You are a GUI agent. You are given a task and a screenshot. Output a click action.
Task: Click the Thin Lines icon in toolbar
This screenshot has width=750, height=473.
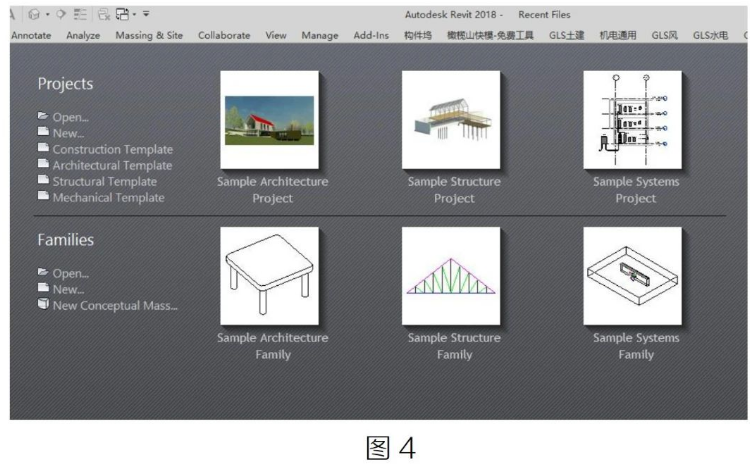pyautogui.click(x=80, y=14)
